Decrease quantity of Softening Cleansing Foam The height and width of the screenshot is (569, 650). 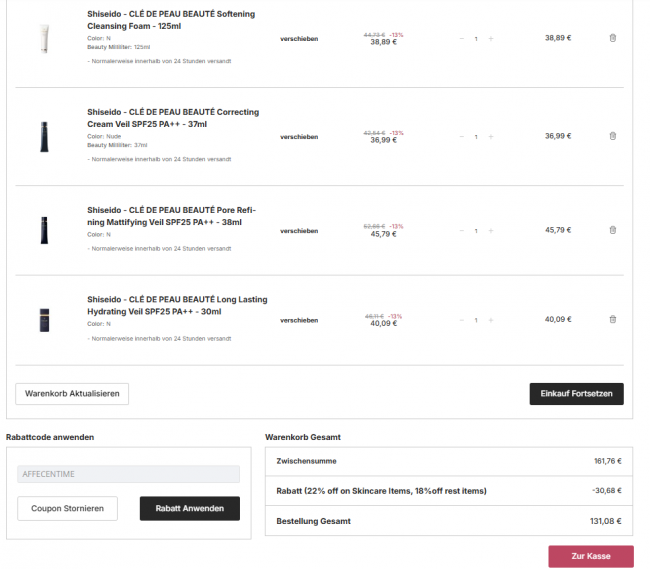coord(462,38)
